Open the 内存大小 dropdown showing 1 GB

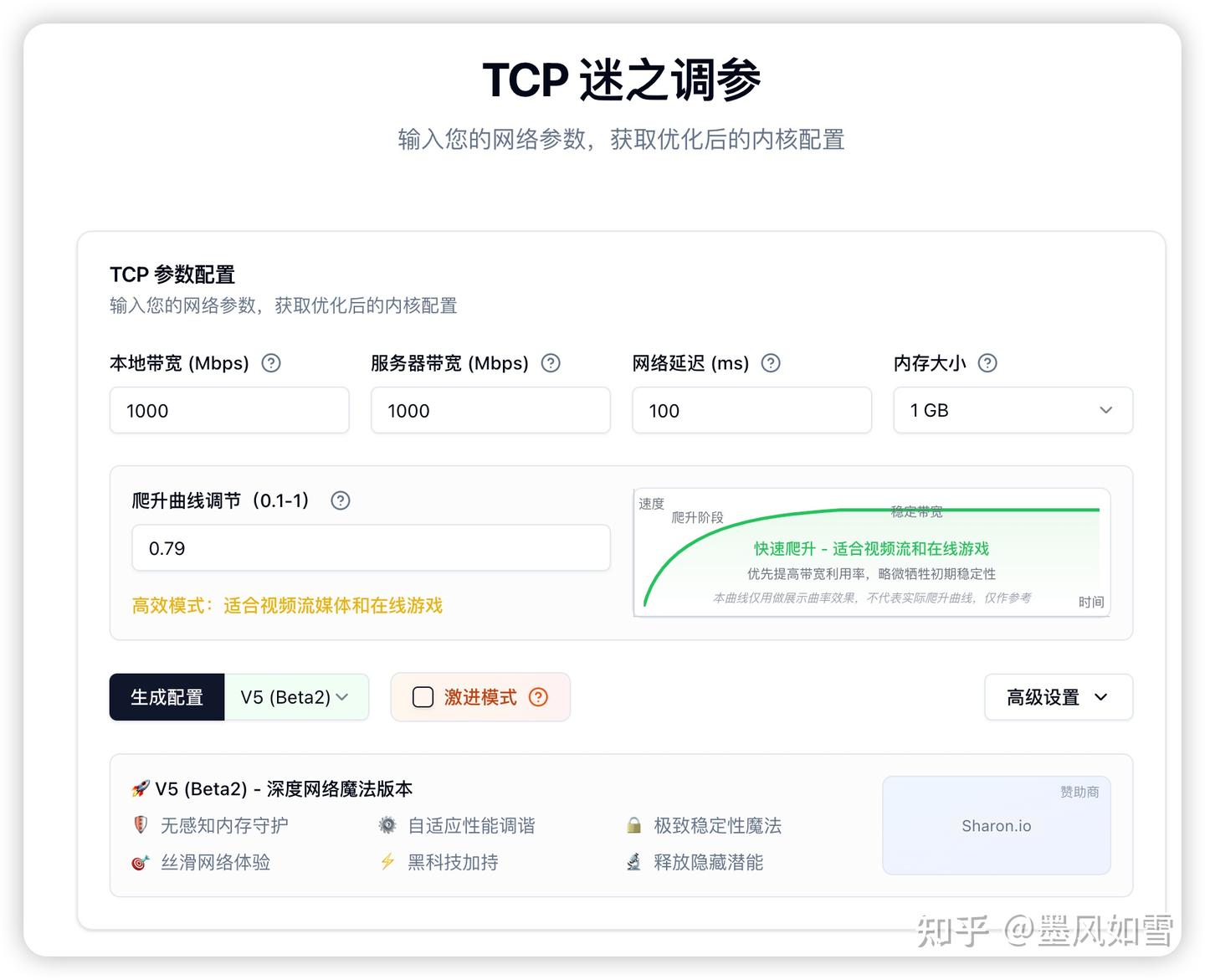(1013, 410)
